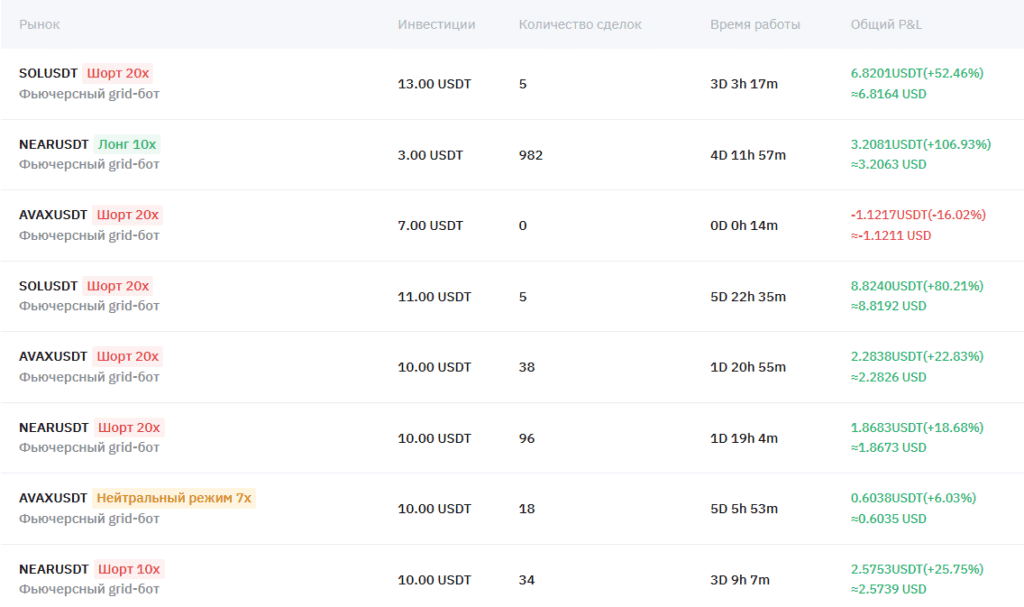The width and height of the screenshot is (1024, 607).
Task: Select the runtime 4D 11h 57m
Action: coord(748,155)
